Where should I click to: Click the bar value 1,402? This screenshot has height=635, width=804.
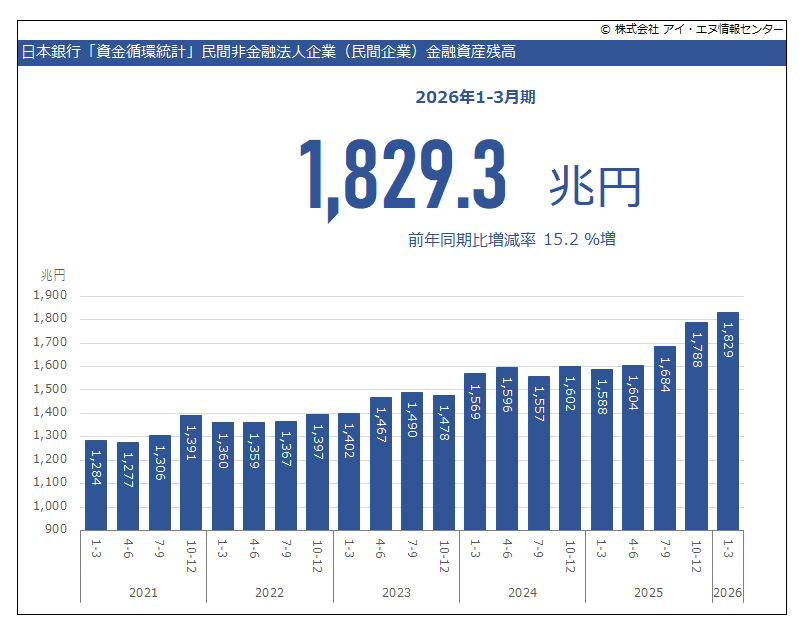[349, 440]
